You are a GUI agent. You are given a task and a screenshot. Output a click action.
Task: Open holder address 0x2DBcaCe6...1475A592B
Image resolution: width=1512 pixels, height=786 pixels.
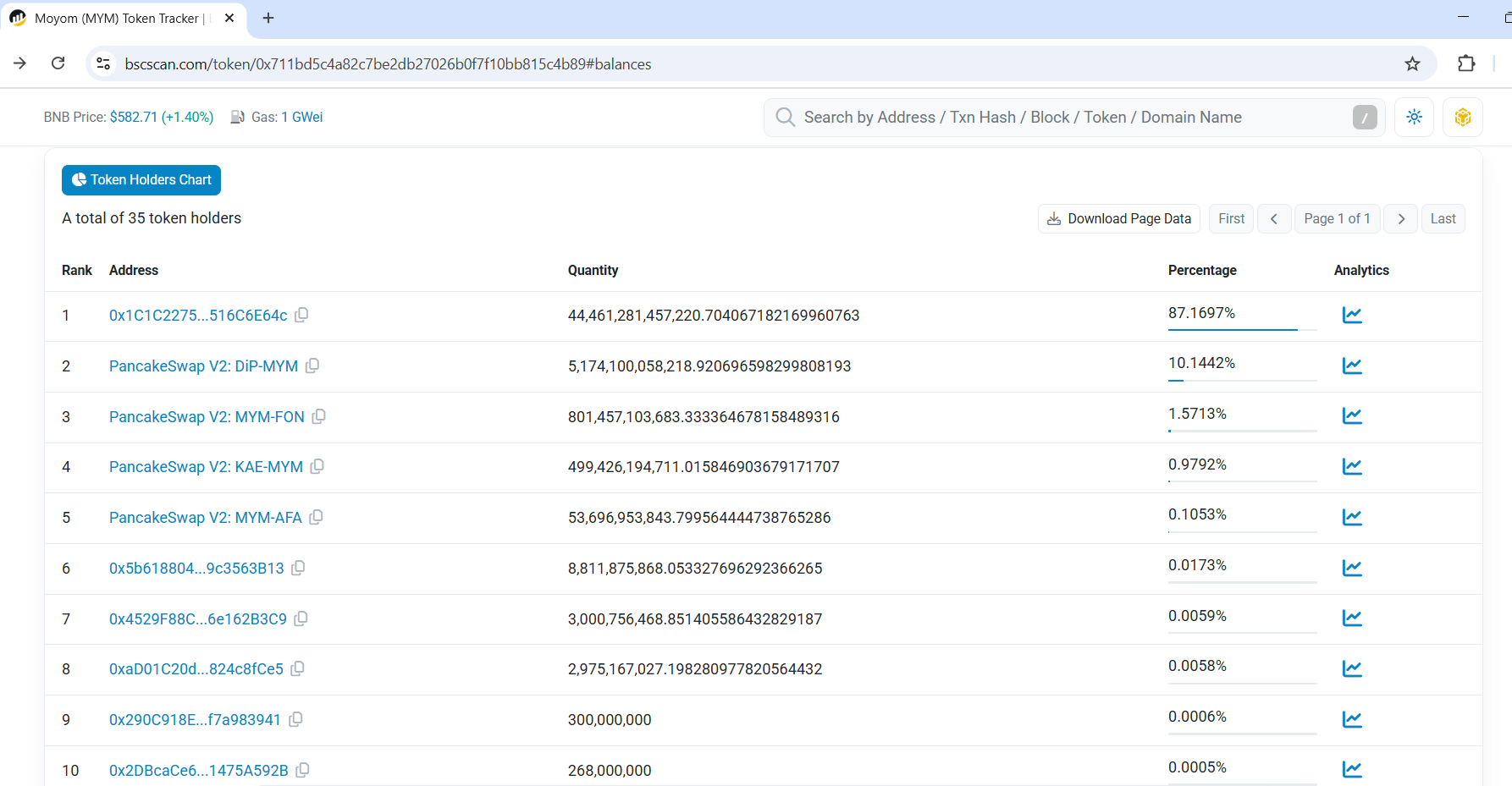pyautogui.click(x=199, y=771)
